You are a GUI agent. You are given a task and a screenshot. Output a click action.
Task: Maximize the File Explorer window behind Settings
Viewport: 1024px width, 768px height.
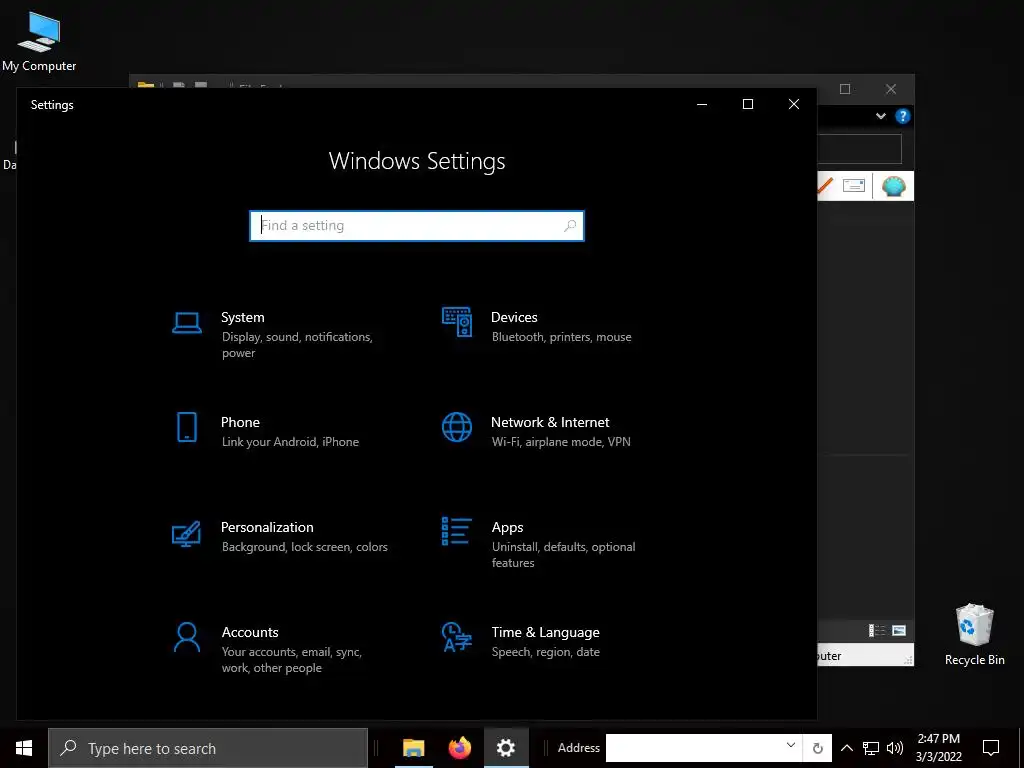pyautogui.click(x=845, y=89)
